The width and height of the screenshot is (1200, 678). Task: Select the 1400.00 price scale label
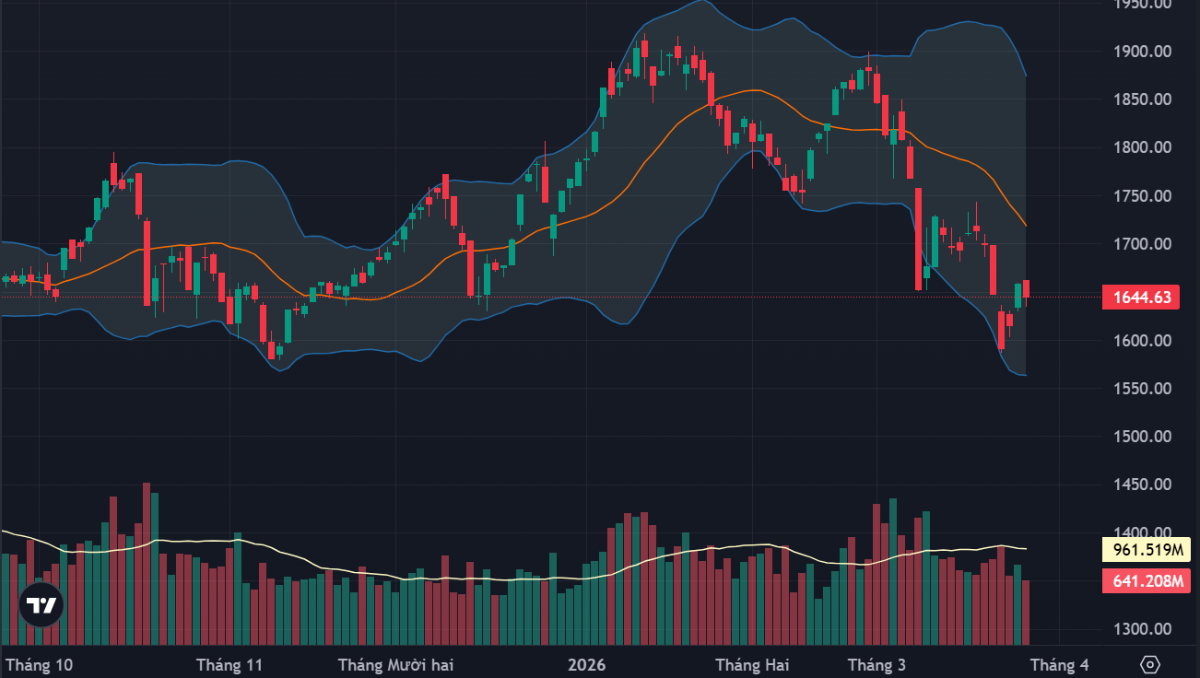click(1142, 533)
